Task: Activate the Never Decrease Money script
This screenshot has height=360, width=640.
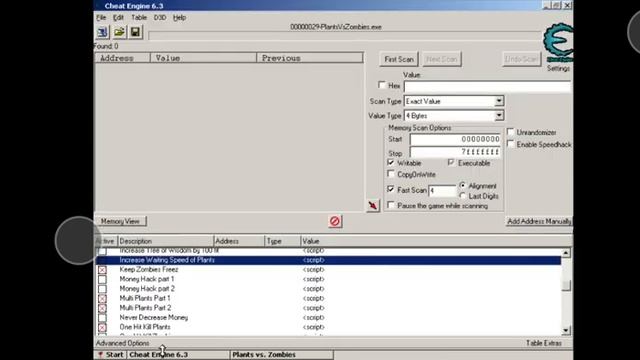Action: click(102, 318)
